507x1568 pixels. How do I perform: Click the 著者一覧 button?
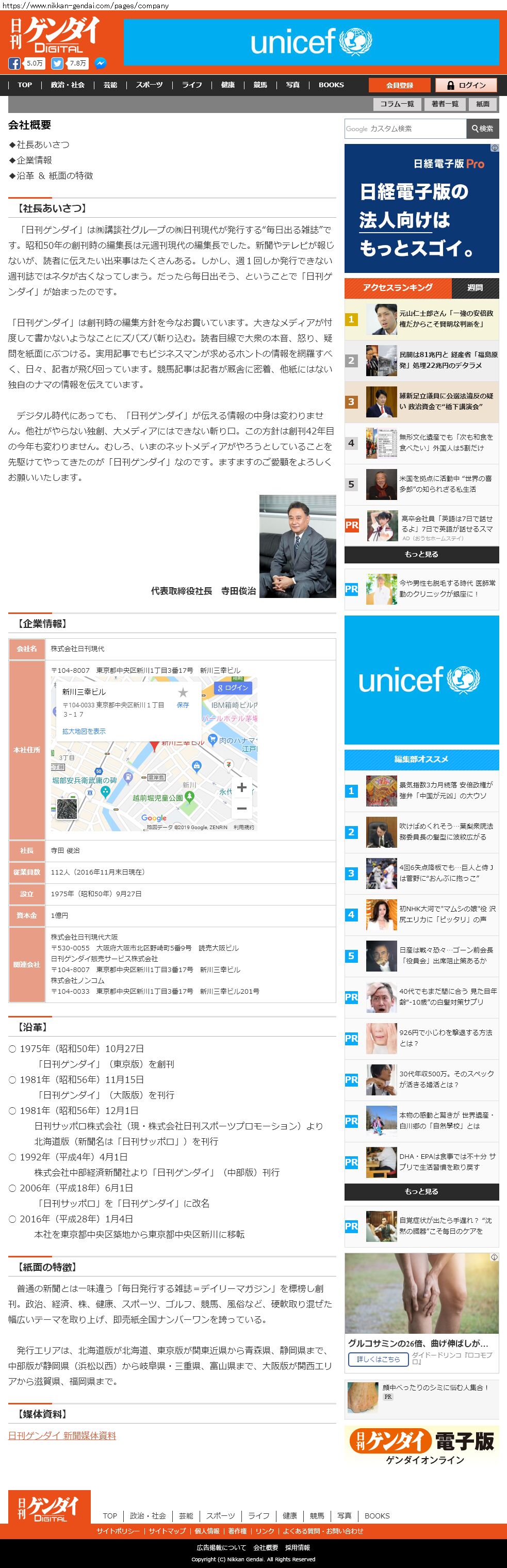[x=445, y=104]
